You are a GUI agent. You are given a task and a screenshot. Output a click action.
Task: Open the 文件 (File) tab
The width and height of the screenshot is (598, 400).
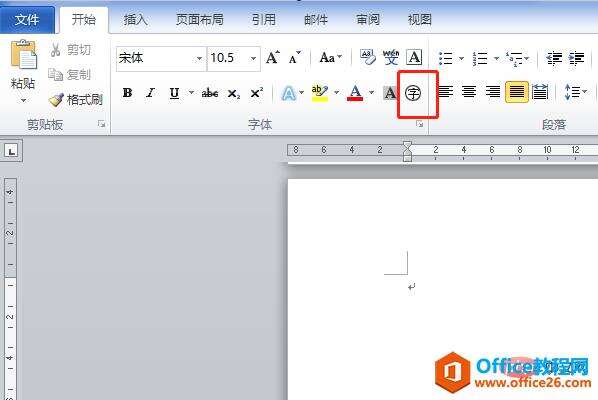point(27,19)
